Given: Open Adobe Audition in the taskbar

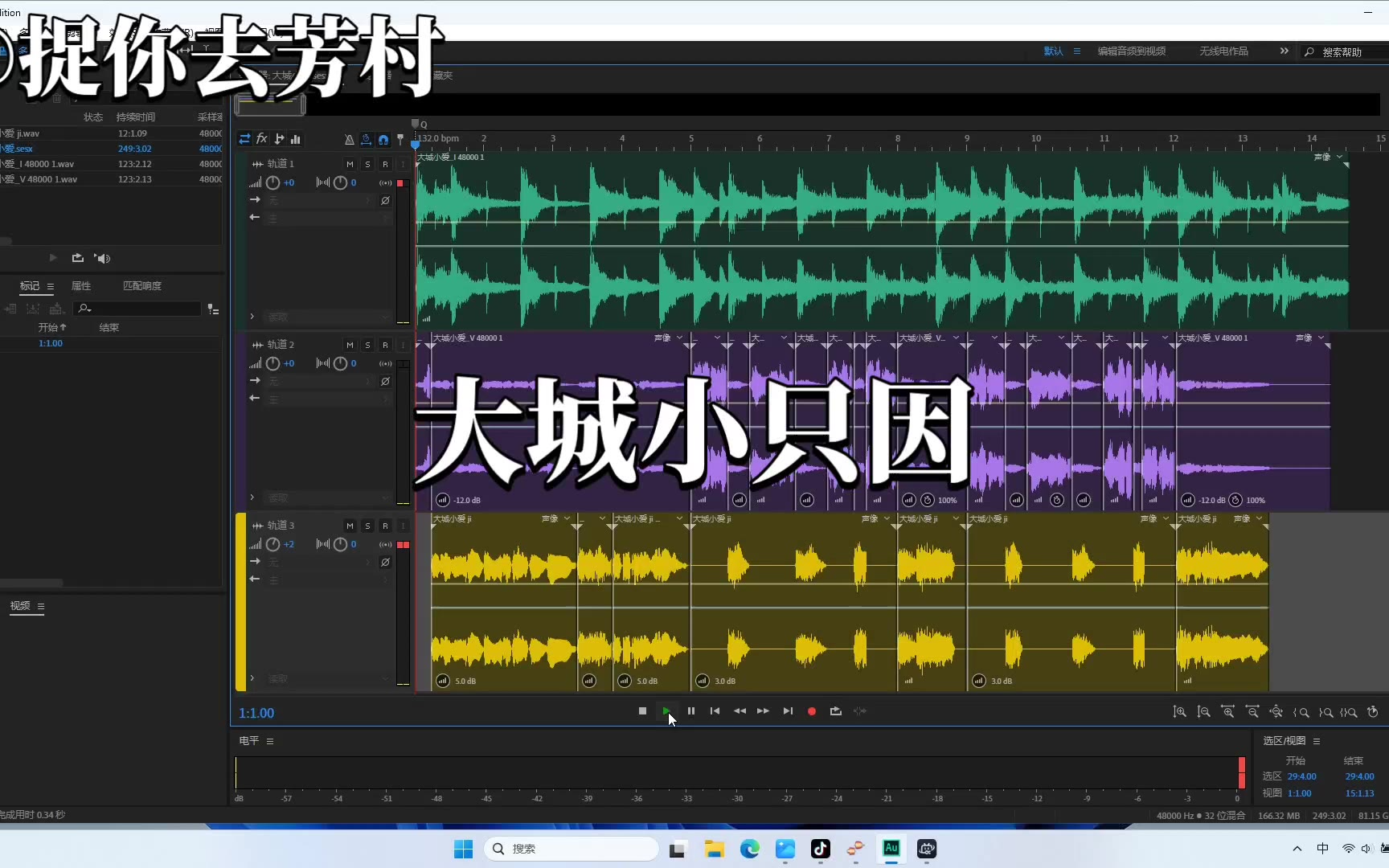Looking at the screenshot, I should pos(891,849).
